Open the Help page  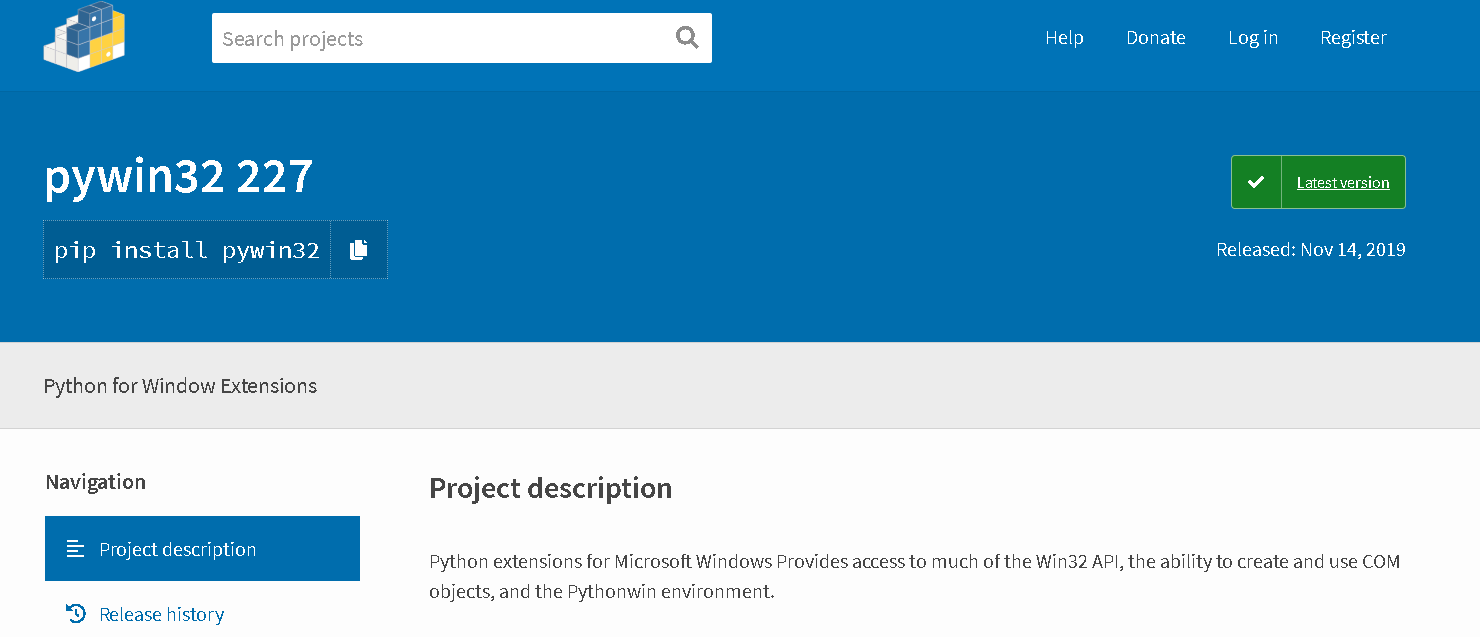pos(1064,38)
